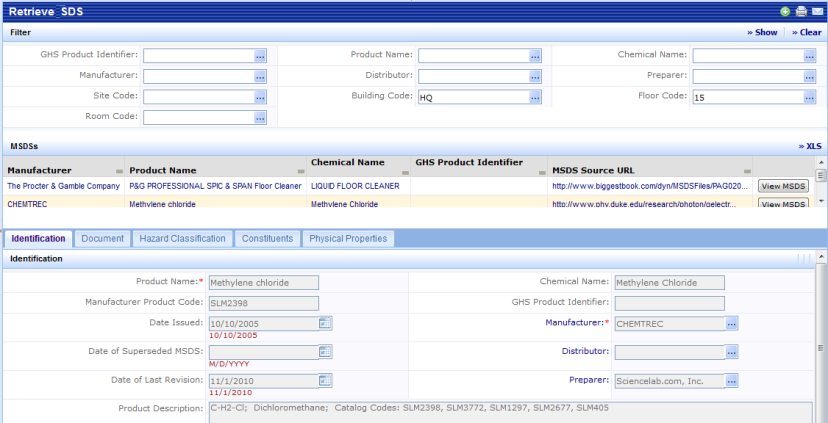
Task: Open the Date Issued calendar picker
Action: pyautogui.click(x=325, y=323)
